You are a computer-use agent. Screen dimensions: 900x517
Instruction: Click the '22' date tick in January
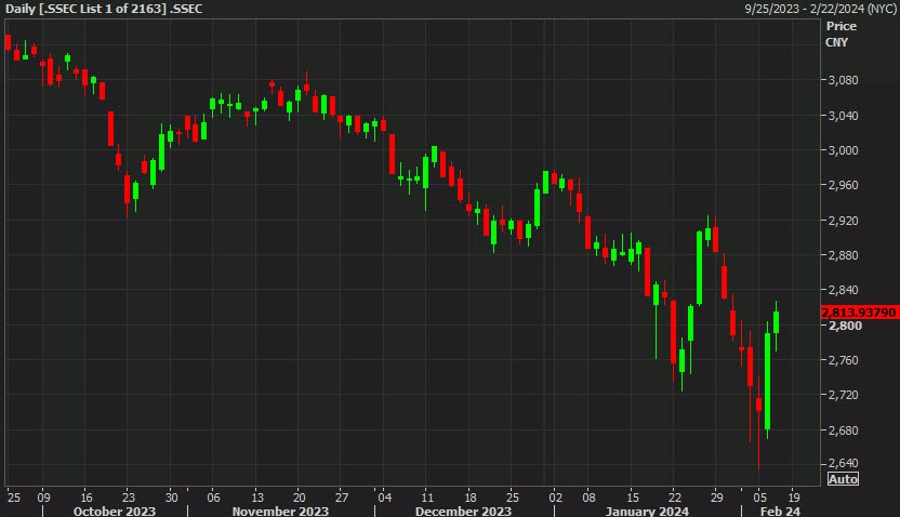pos(674,497)
